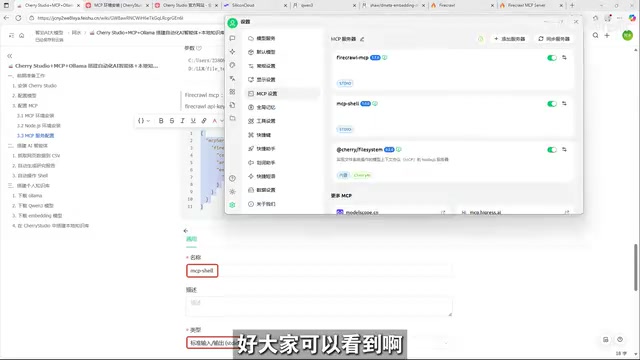Switch to the SiliconCloud browser tab
The width and height of the screenshot is (640, 360).
click(255, 5)
